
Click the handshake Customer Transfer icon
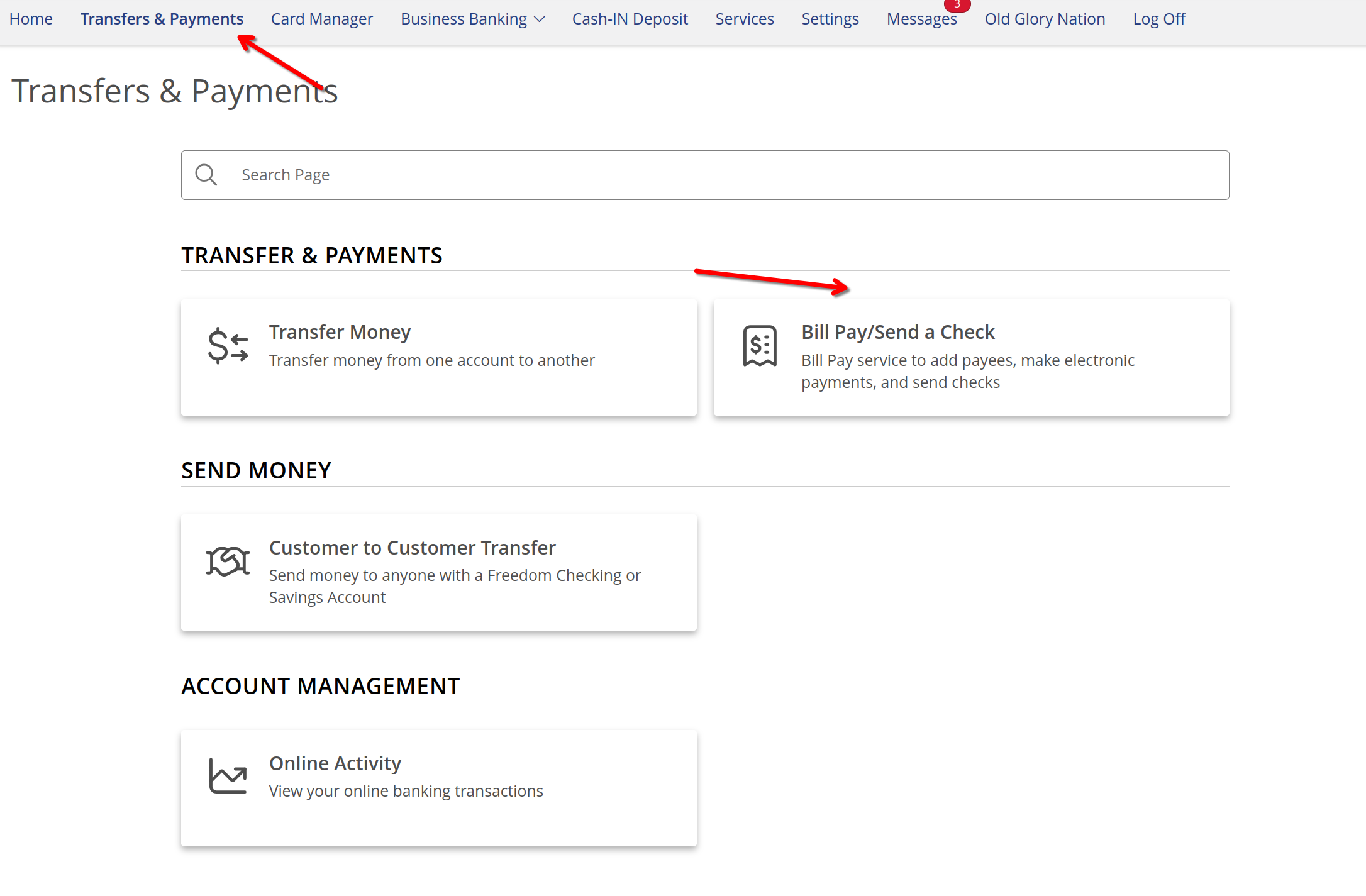[228, 561]
